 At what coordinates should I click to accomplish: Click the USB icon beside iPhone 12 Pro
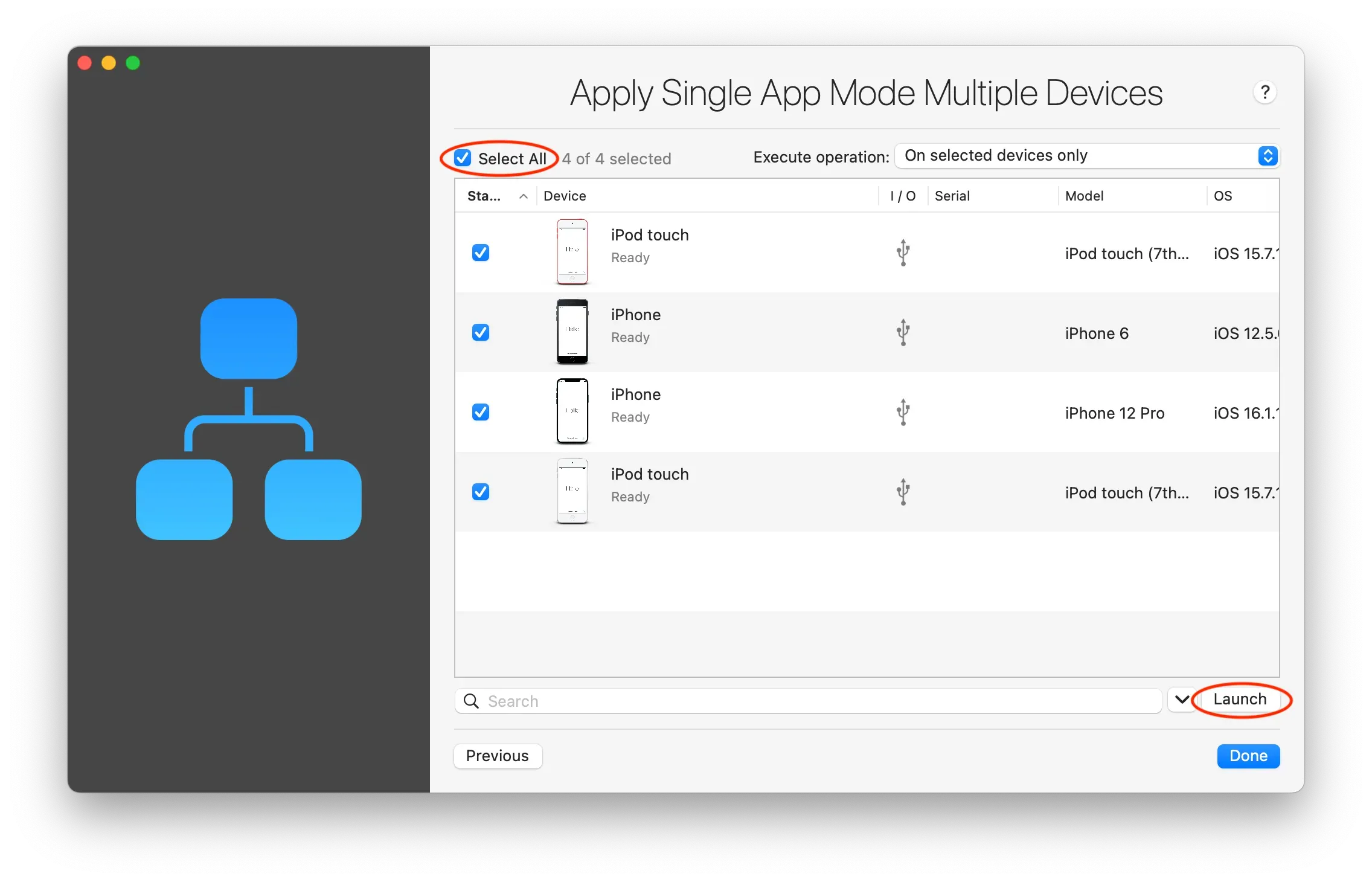(x=903, y=411)
